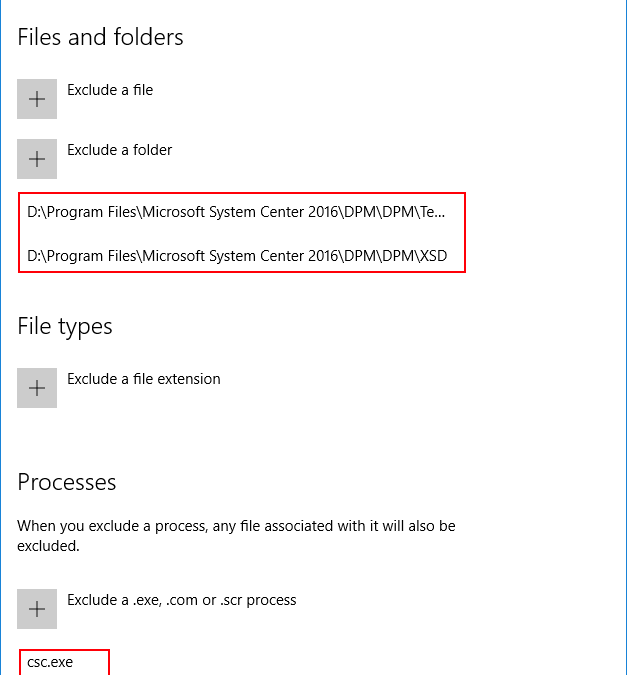Click the ellipsis ending the truncated folder path
Screen dimensions: 627x675
click(x=439, y=213)
